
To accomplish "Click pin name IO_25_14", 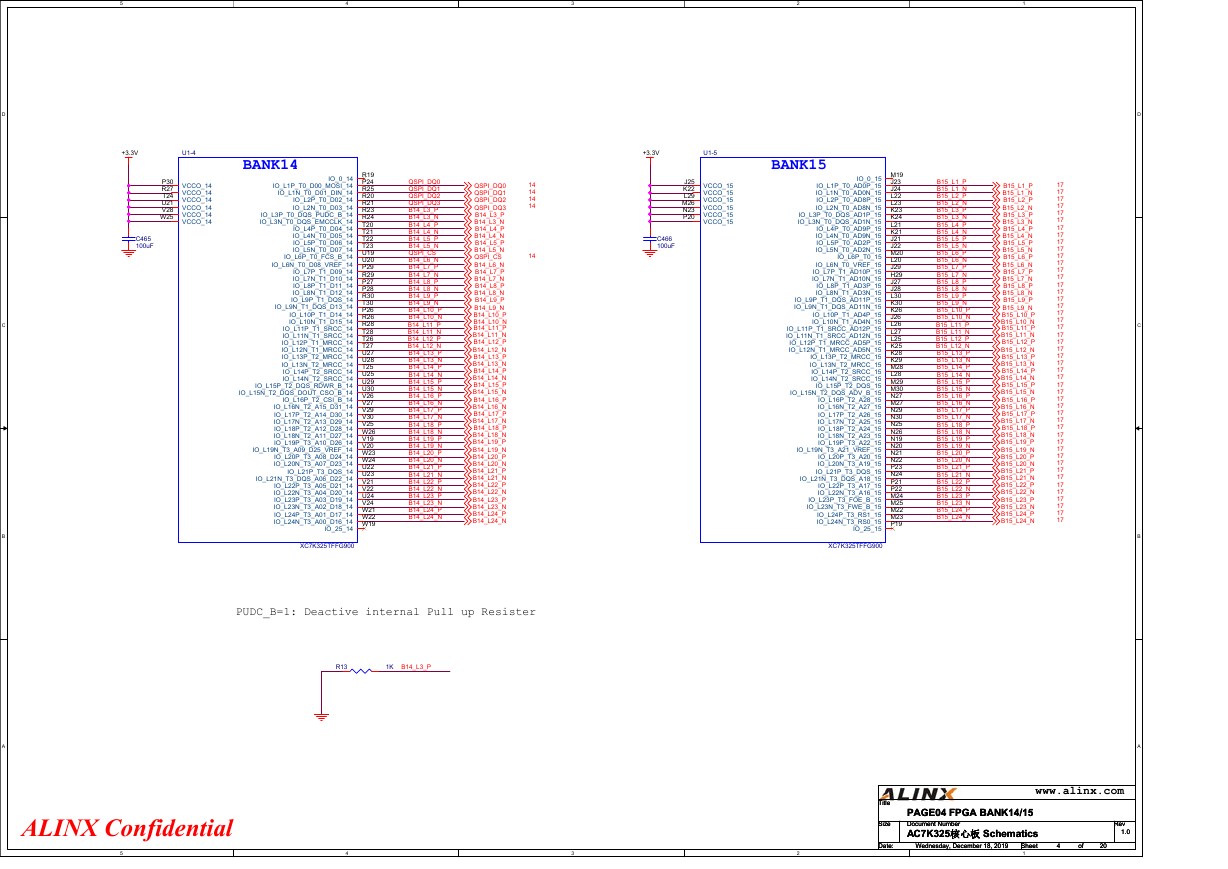I will pos(339,528).
